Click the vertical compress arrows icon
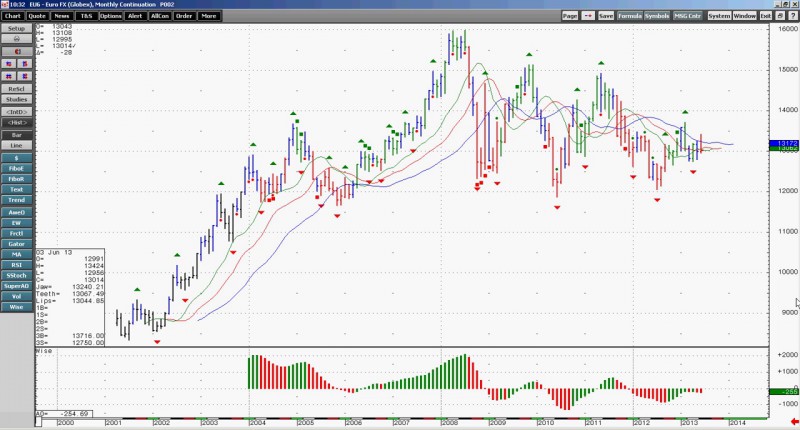800x430 pixels. click(x=24, y=64)
